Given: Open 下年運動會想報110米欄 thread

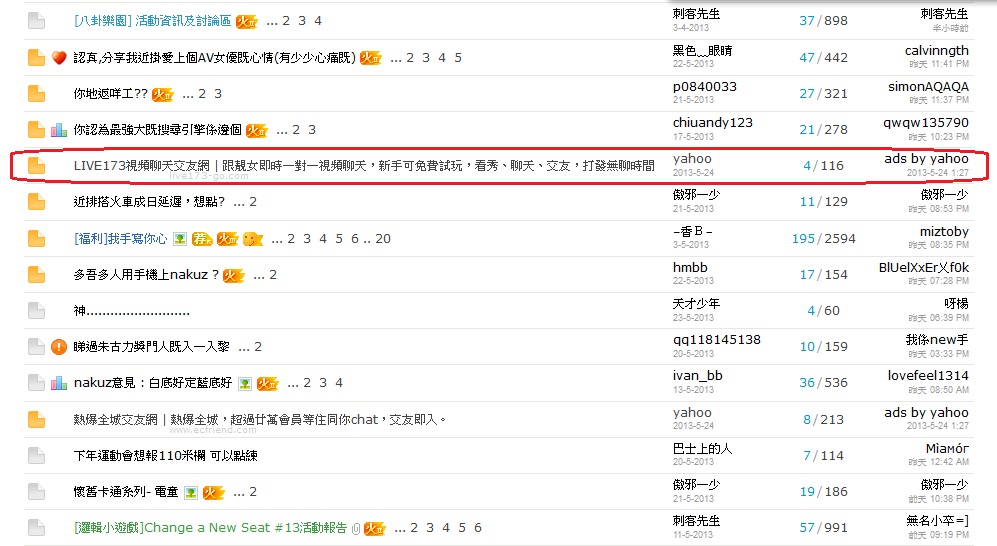Looking at the screenshot, I should tap(165, 456).
